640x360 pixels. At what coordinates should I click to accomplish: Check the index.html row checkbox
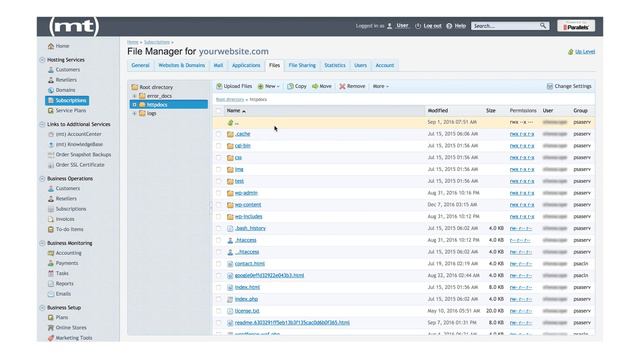click(x=219, y=287)
